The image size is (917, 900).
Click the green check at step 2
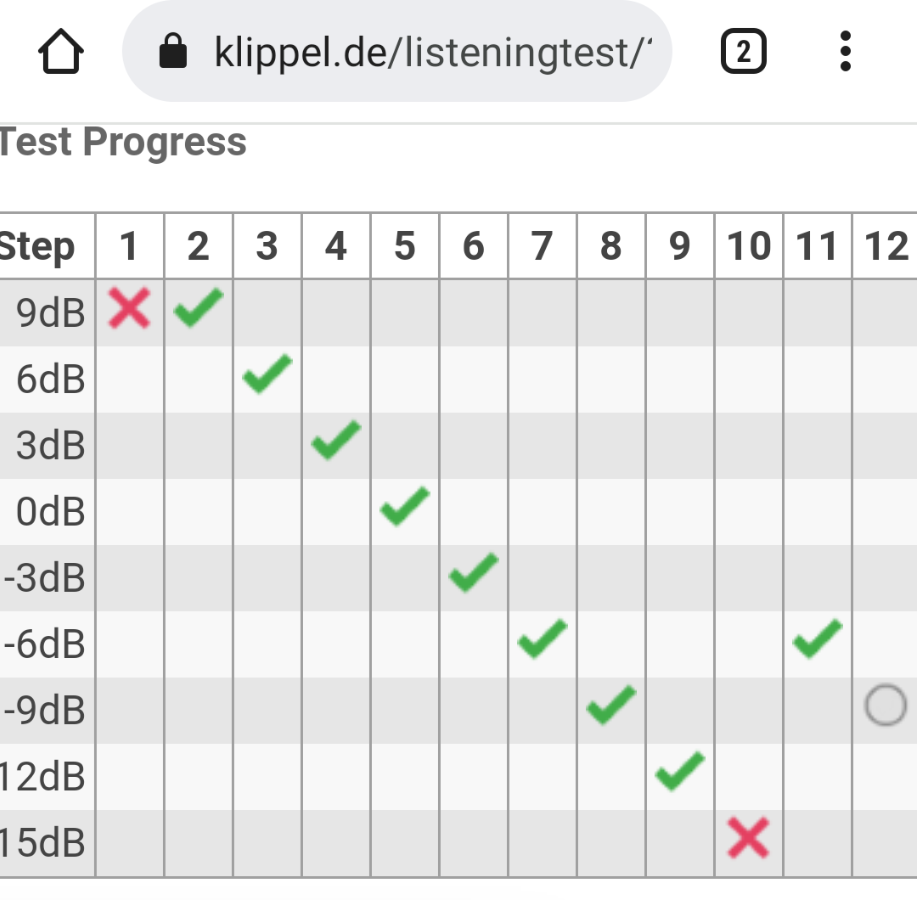tap(198, 307)
